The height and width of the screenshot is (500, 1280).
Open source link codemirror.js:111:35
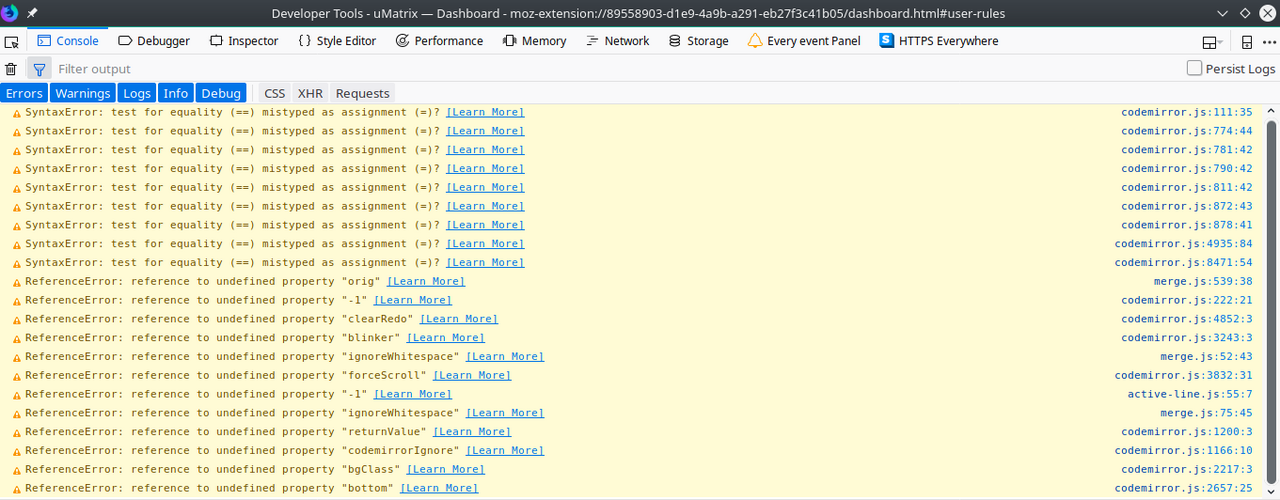pos(1187,112)
